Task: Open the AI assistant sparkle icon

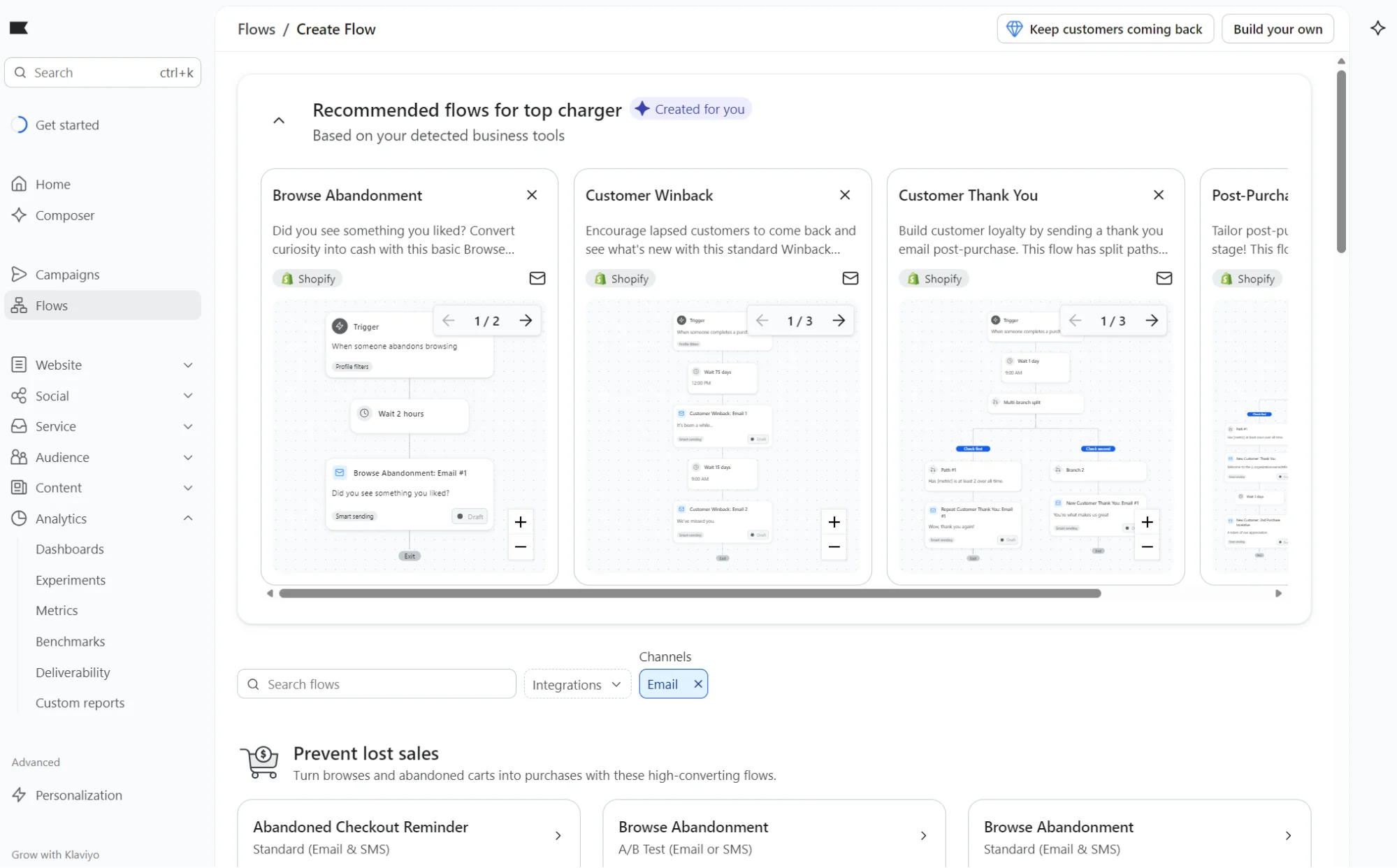Action: tap(1377, 29)
